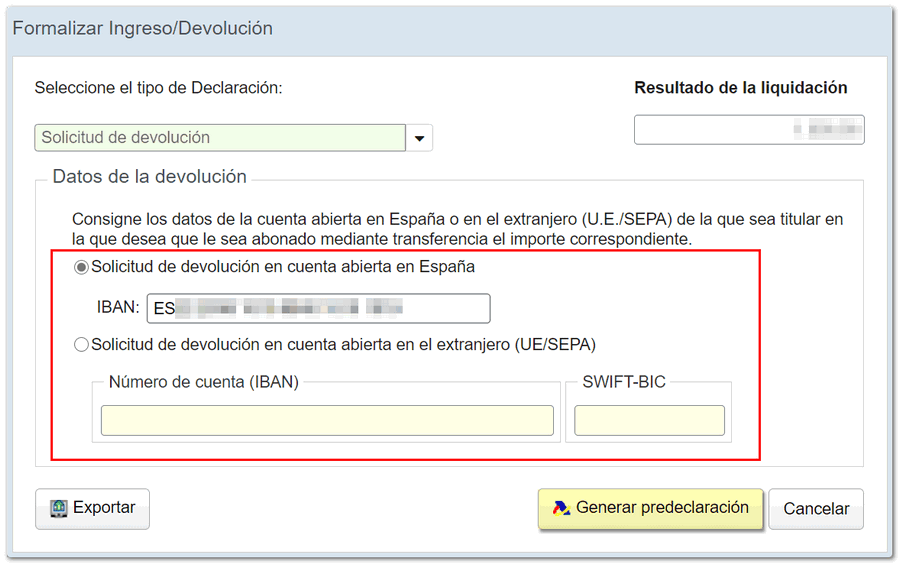900x565 pixels.
Task: Click 'Generar predeclaración' button text
Action: coord(662,508)
